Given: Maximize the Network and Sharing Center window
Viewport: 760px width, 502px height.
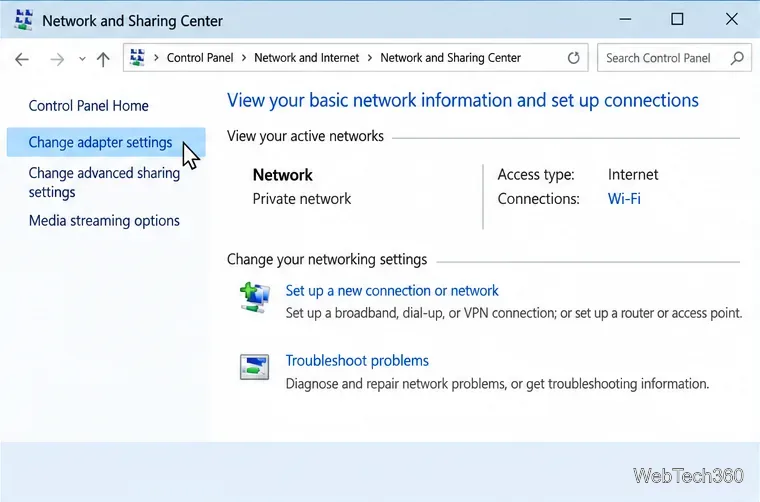Looking at the screenshot, I should [x=677, y=19].
